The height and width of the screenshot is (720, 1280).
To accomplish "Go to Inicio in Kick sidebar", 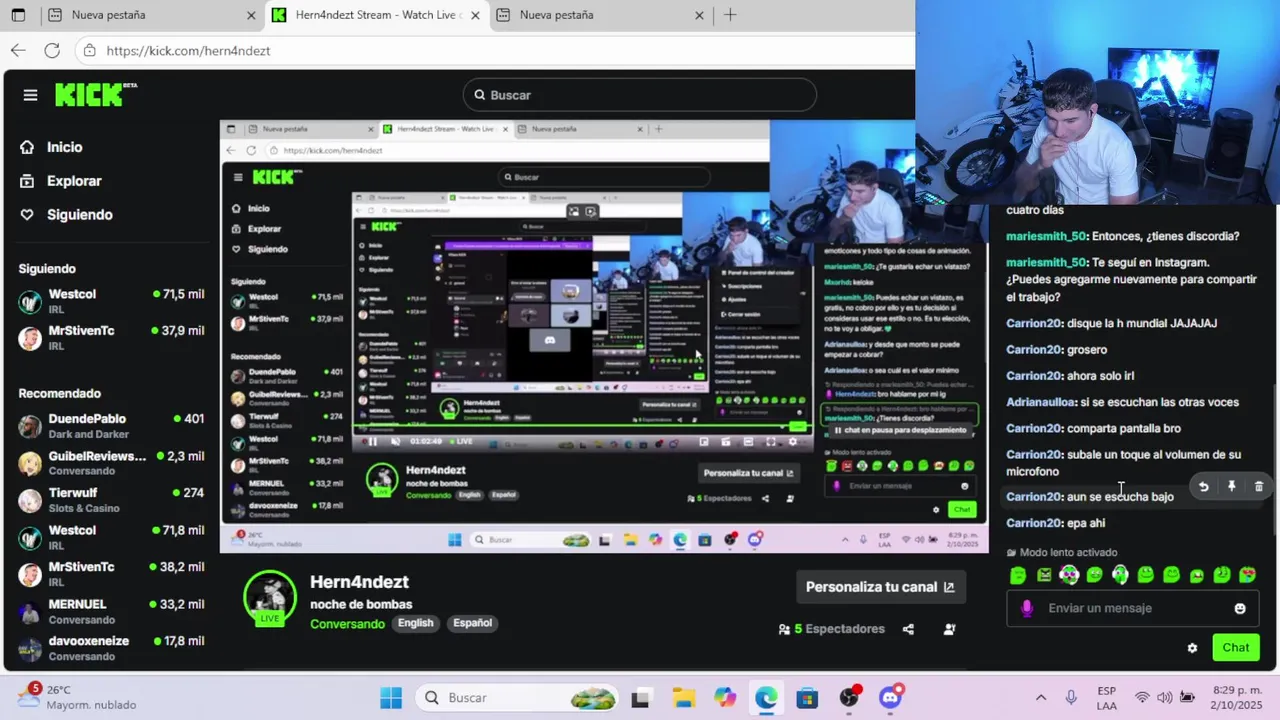I will (x=64, y=147).
